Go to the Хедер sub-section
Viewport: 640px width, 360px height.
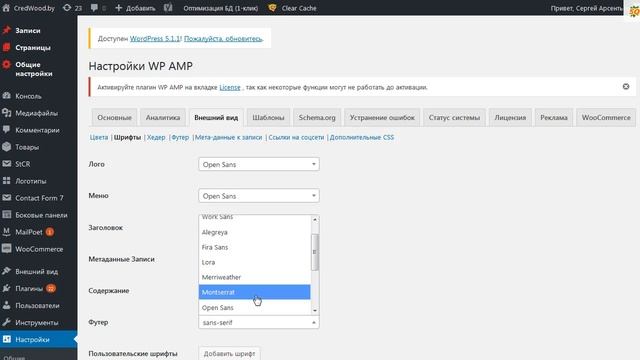click(x=156, y=137)
